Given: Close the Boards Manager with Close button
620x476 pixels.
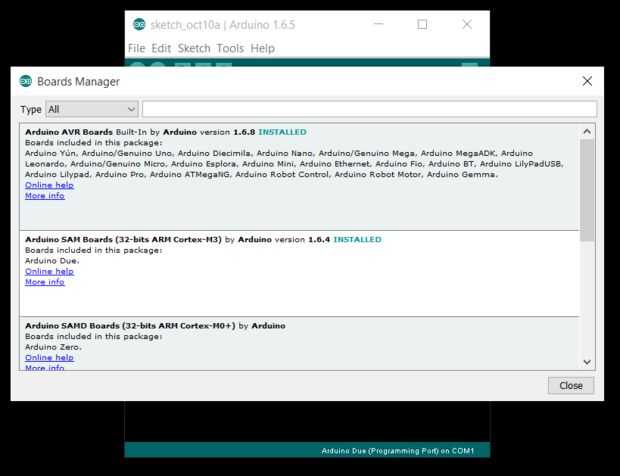Looking at the screenshot, I should 571,385.
